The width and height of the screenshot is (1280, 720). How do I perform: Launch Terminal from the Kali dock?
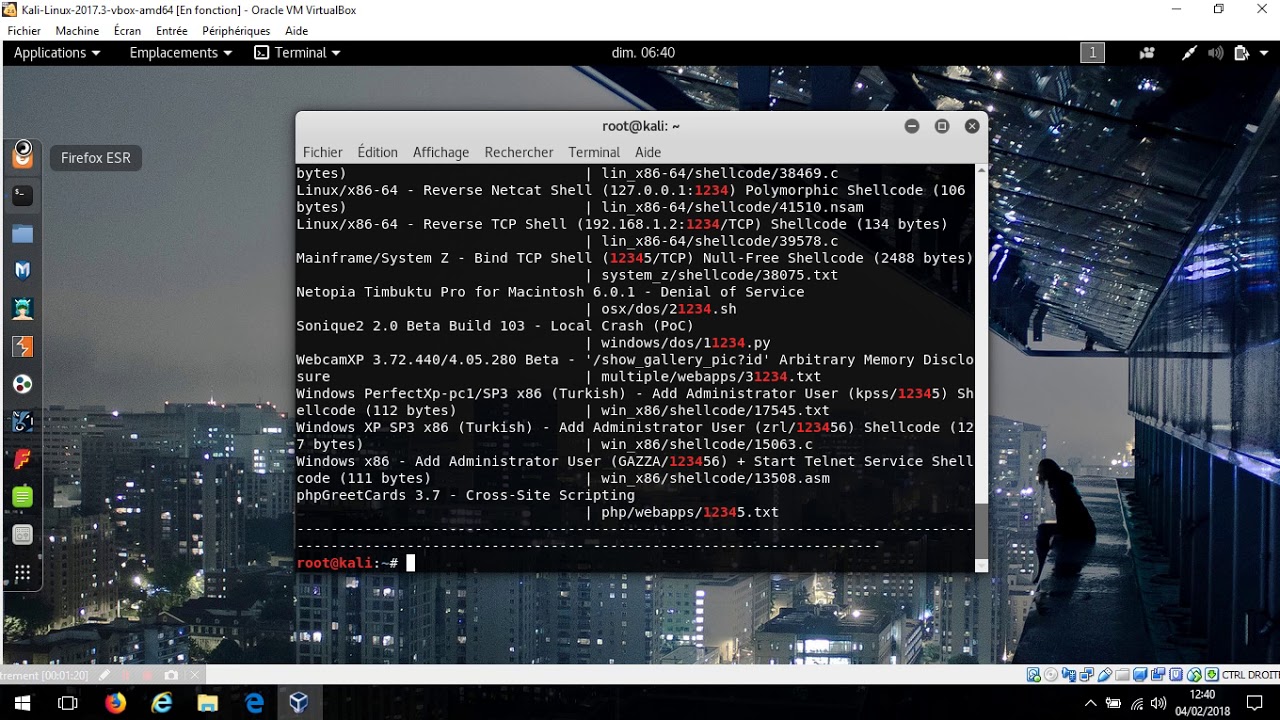pos(22,196)
